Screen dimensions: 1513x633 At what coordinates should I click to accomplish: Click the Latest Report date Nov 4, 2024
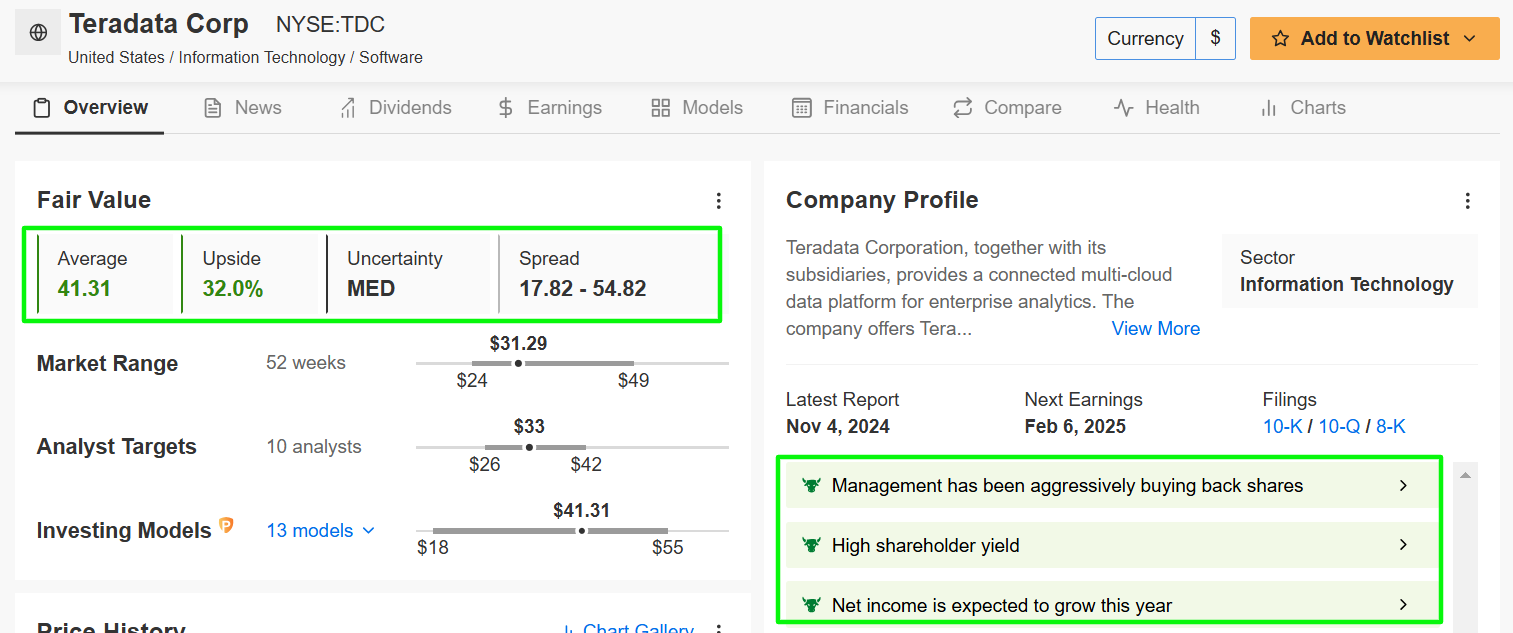(x=838, y=426)
